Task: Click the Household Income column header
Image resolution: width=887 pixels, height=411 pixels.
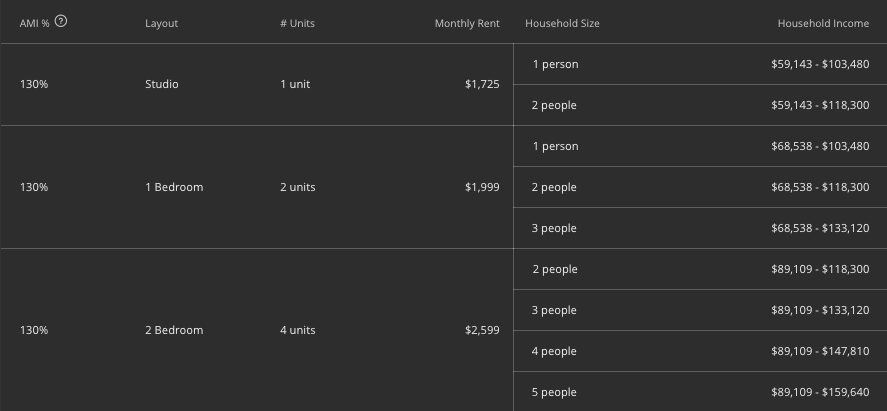Action: pyautogui.click(x=823, y=24)
